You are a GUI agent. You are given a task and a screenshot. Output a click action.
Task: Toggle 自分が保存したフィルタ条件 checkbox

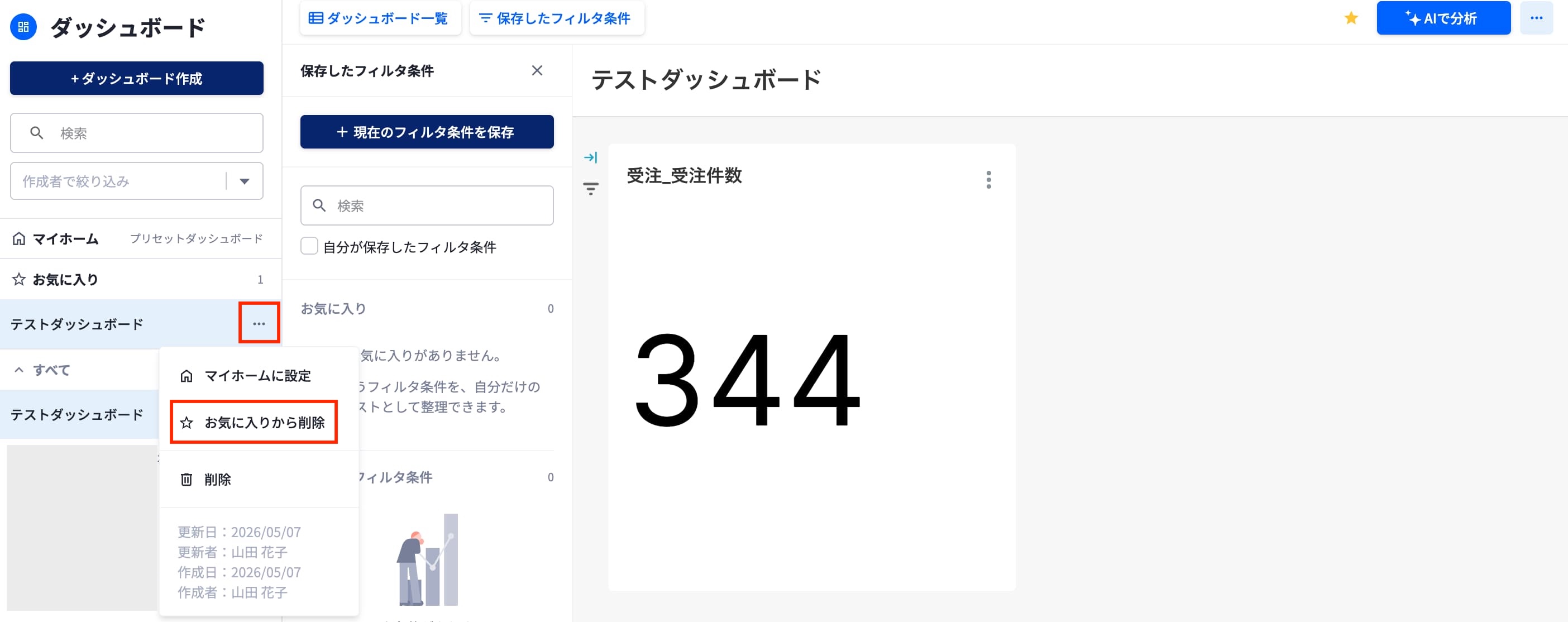pos(309,246)
